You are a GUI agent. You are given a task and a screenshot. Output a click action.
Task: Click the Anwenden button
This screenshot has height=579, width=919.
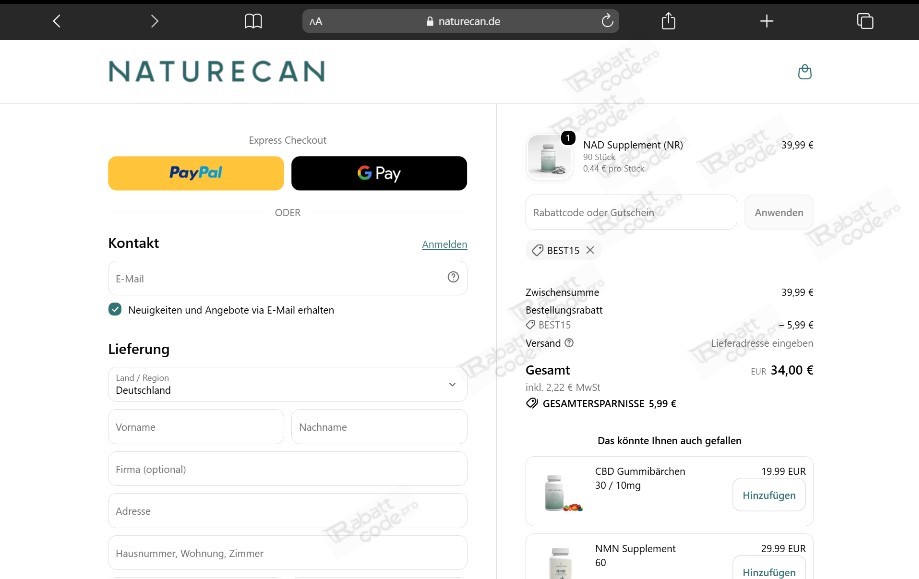click(x=779, y=212)
